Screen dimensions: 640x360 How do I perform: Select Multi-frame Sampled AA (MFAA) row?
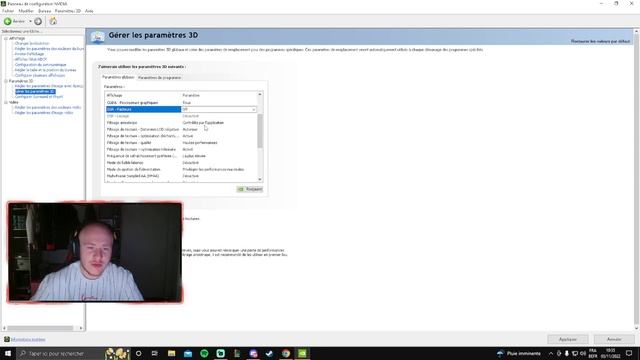[181, 176]
